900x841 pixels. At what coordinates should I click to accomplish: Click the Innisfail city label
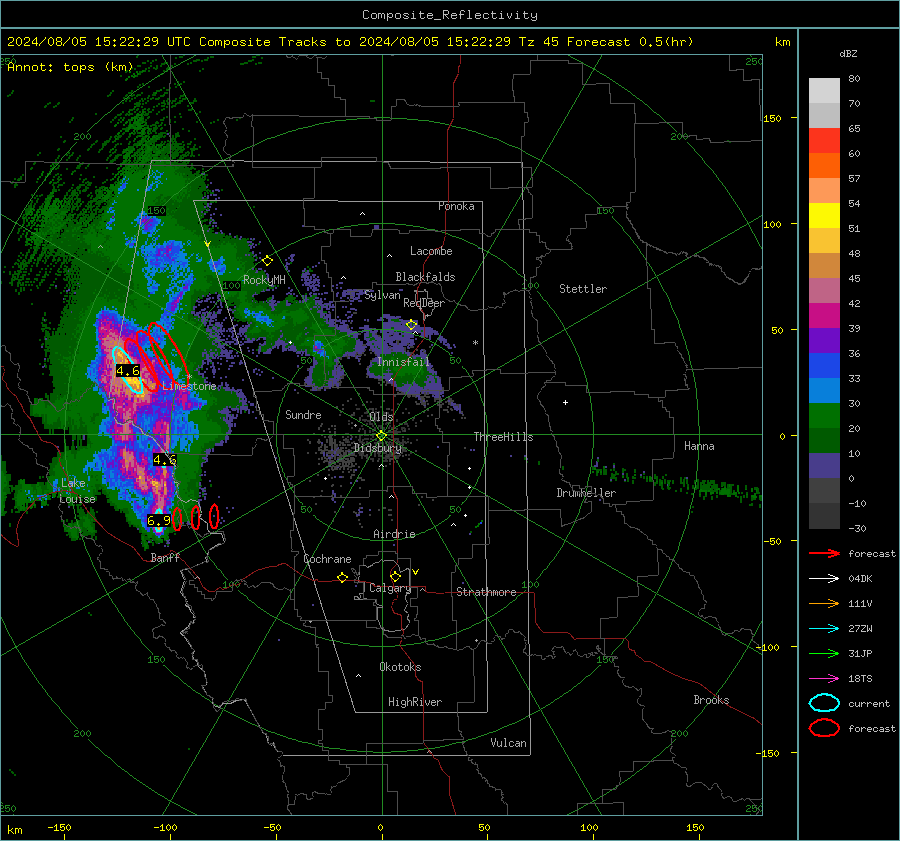pos(404,362)
